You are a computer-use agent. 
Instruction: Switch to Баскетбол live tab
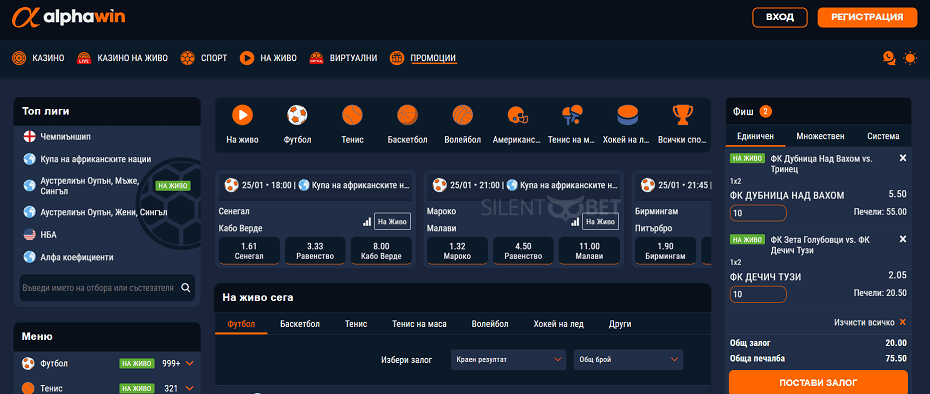click(300, 324)
